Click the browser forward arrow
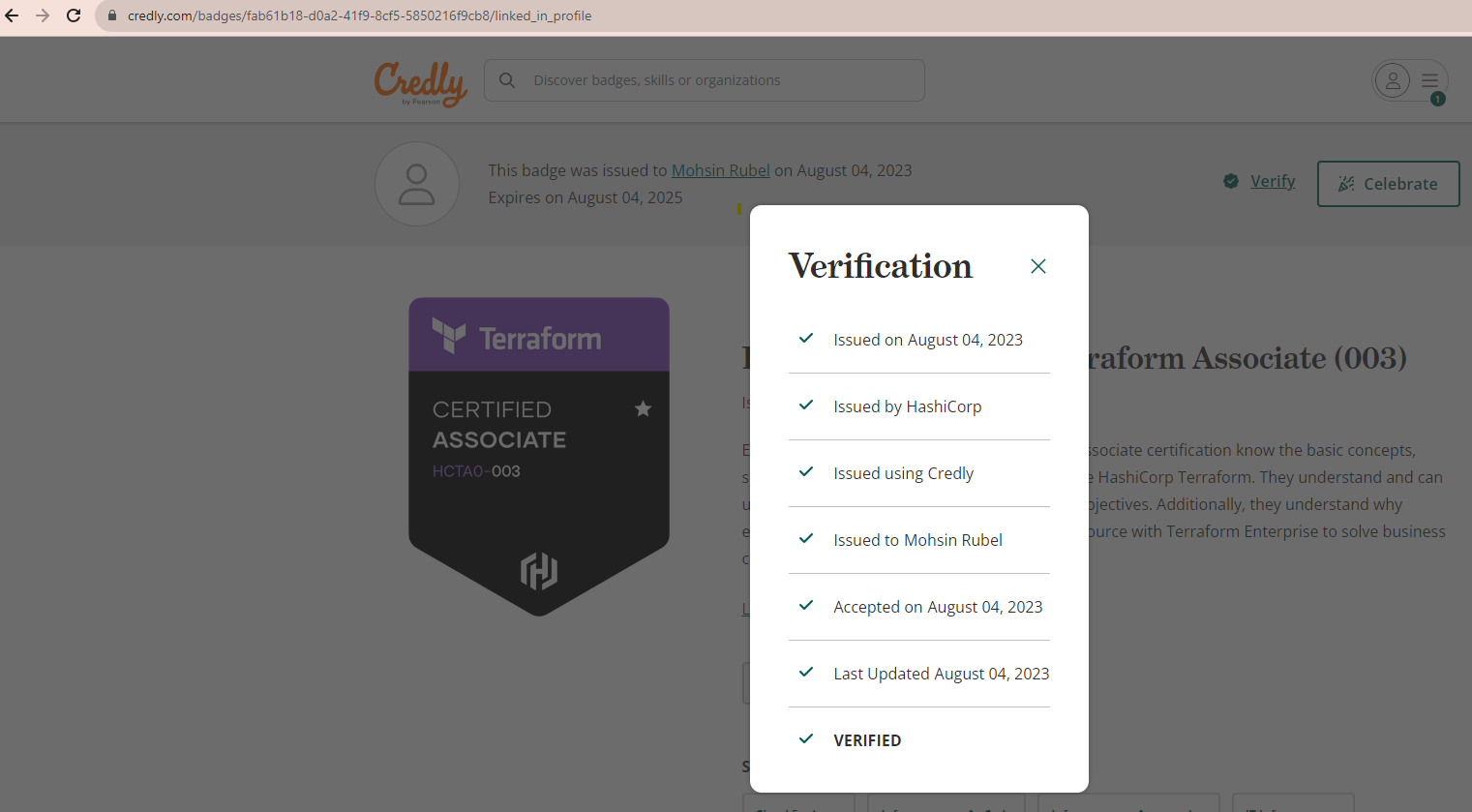 click(43, 15)
